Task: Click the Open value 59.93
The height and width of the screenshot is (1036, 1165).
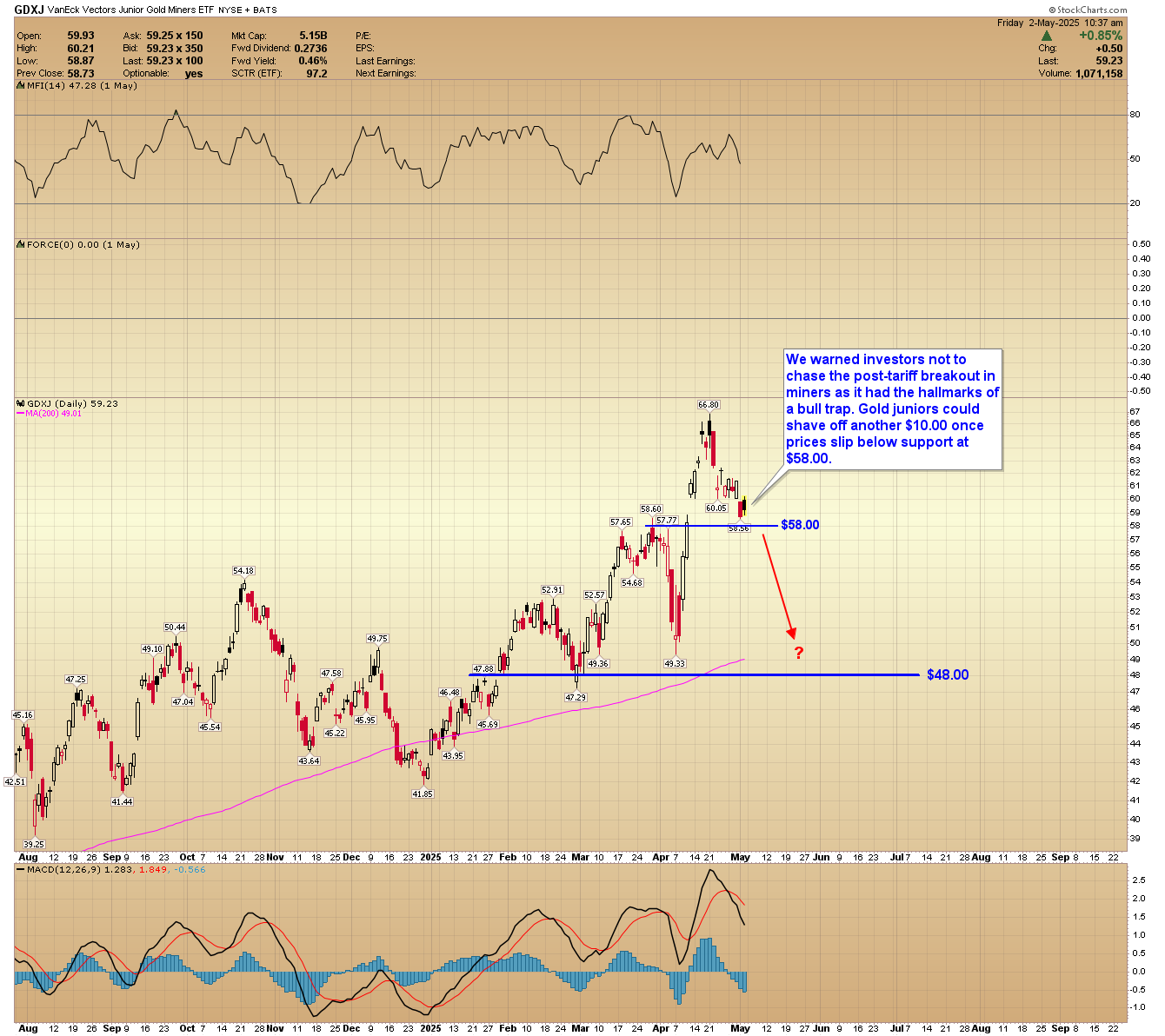Action: point(81,36)
